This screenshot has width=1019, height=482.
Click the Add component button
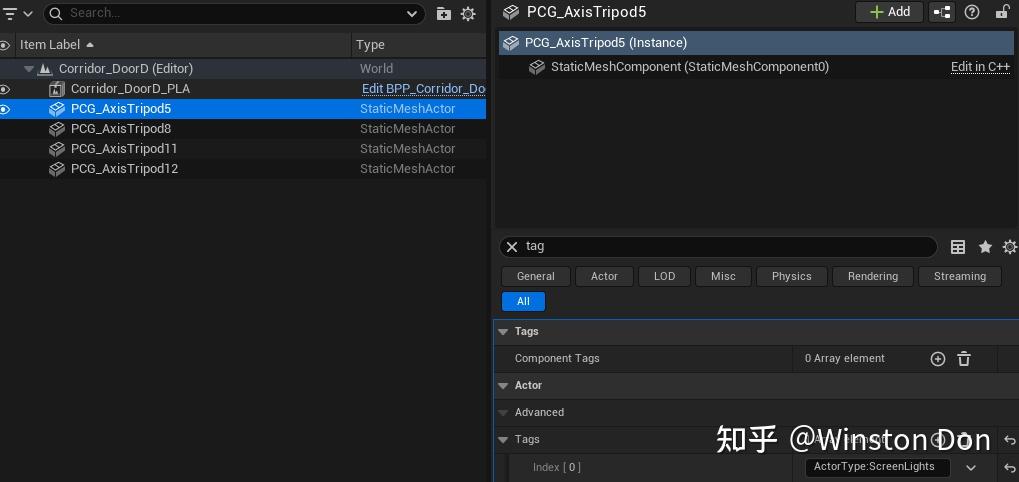889,12
